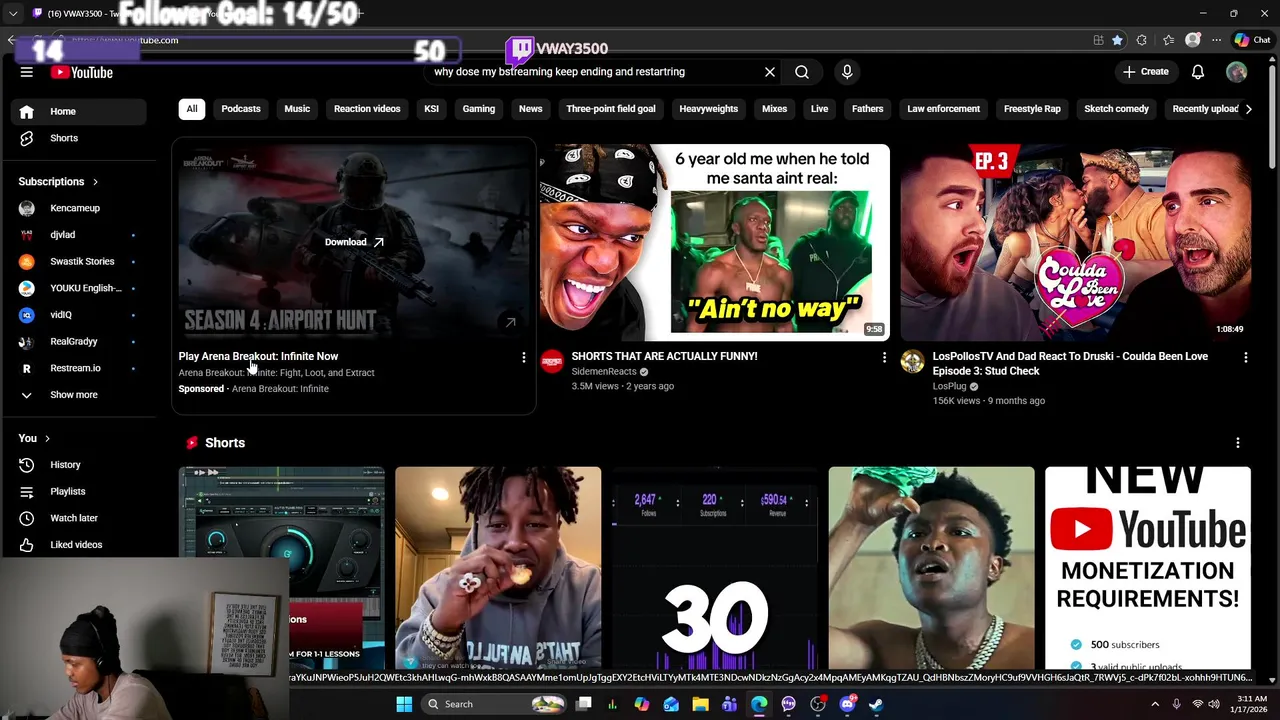
Task: Open Copilot Chat in Edge toolbar
Action: (1251, 40)
